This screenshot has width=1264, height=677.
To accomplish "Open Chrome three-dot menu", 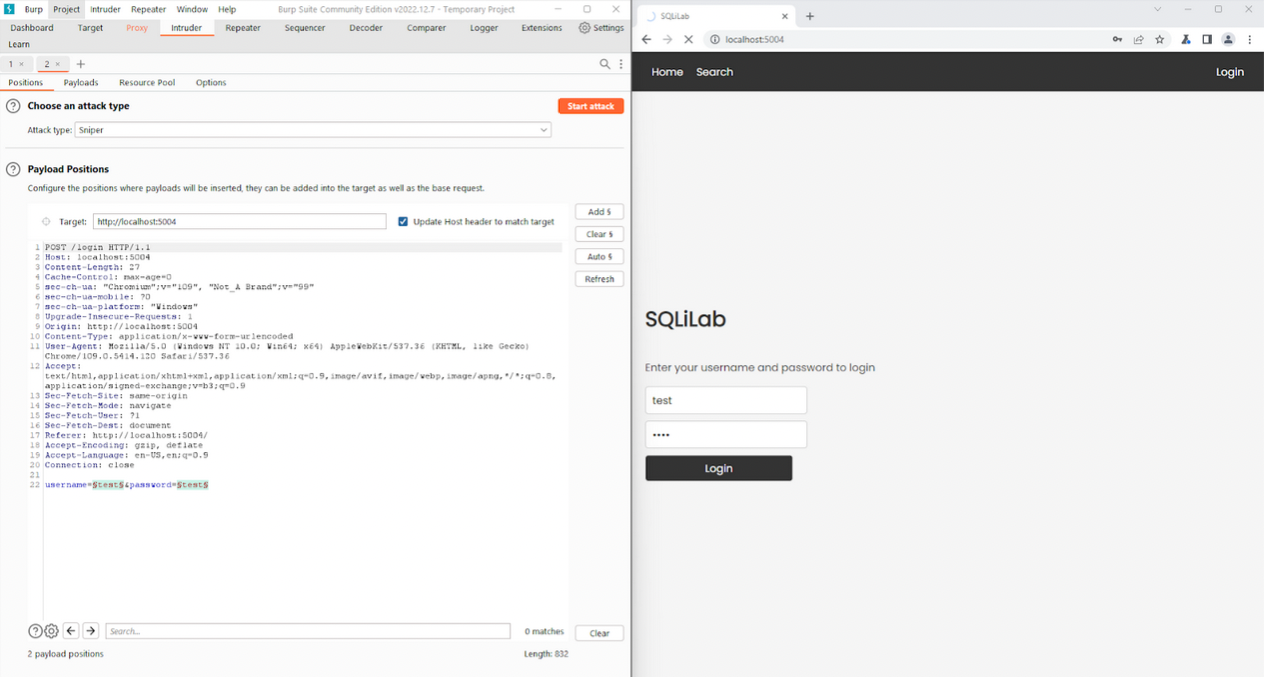I will pyautogui.click(x=1250, y=40).
